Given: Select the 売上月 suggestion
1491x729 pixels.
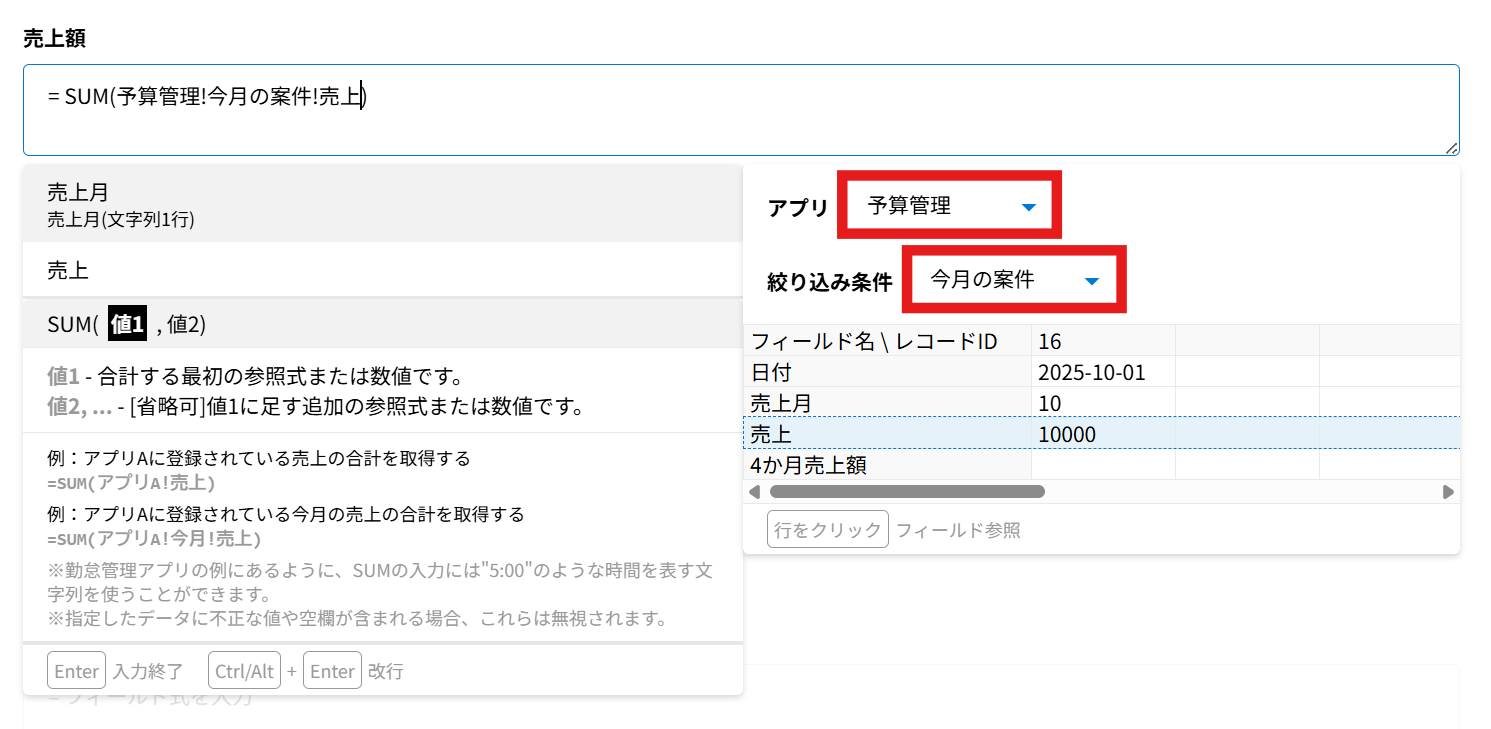Looking at the screenshot, I should click(x=381, y=204).
